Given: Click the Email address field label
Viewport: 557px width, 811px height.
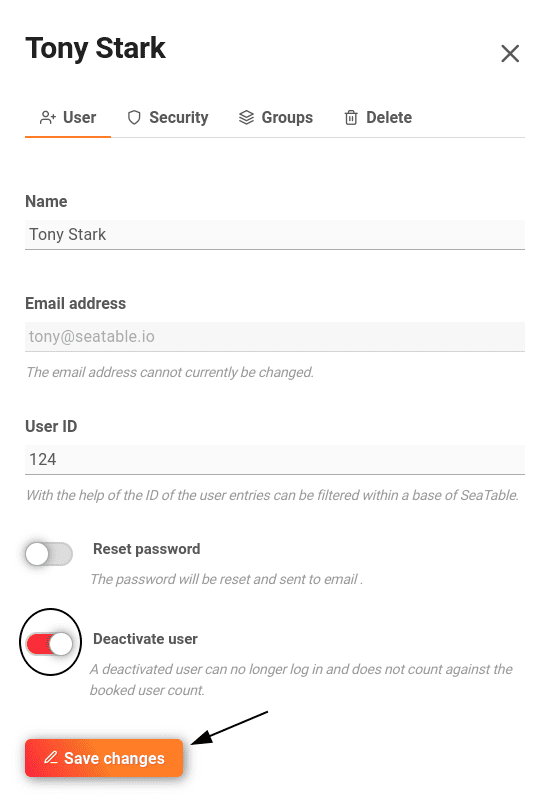Looking at the screenshot, I should [76, 304].
